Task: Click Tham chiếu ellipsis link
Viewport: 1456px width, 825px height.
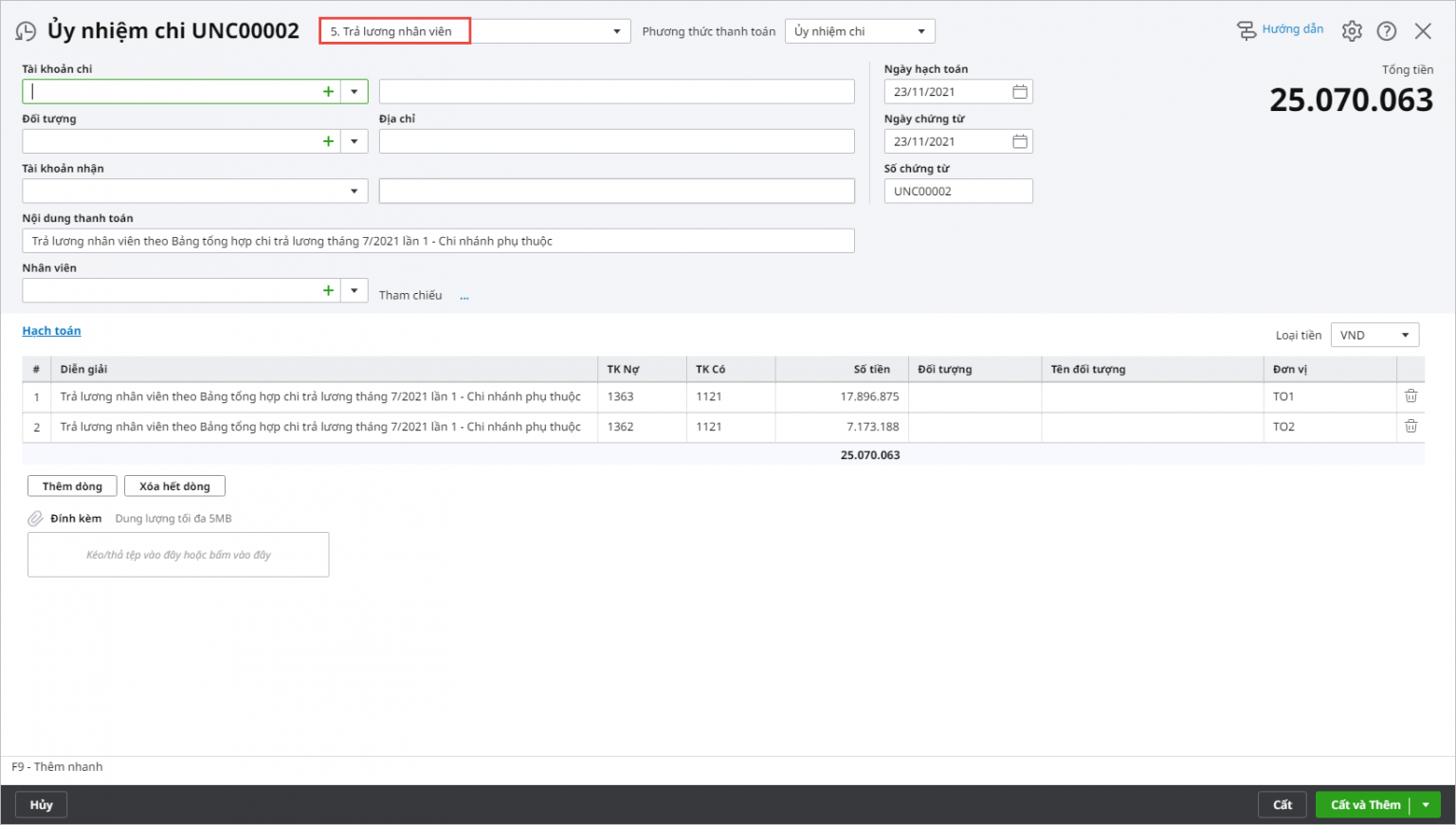Action: click(x=464, y=296)
